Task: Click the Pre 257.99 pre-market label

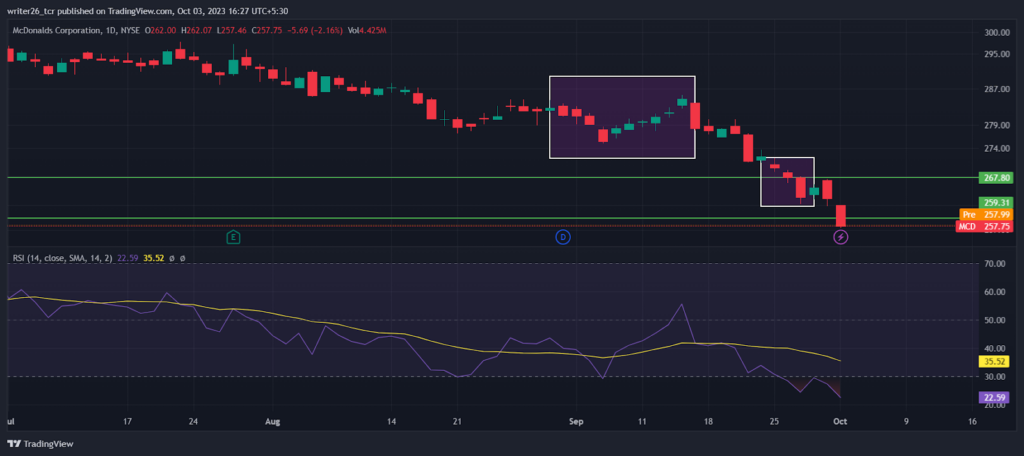Action: tap(985, 214)
